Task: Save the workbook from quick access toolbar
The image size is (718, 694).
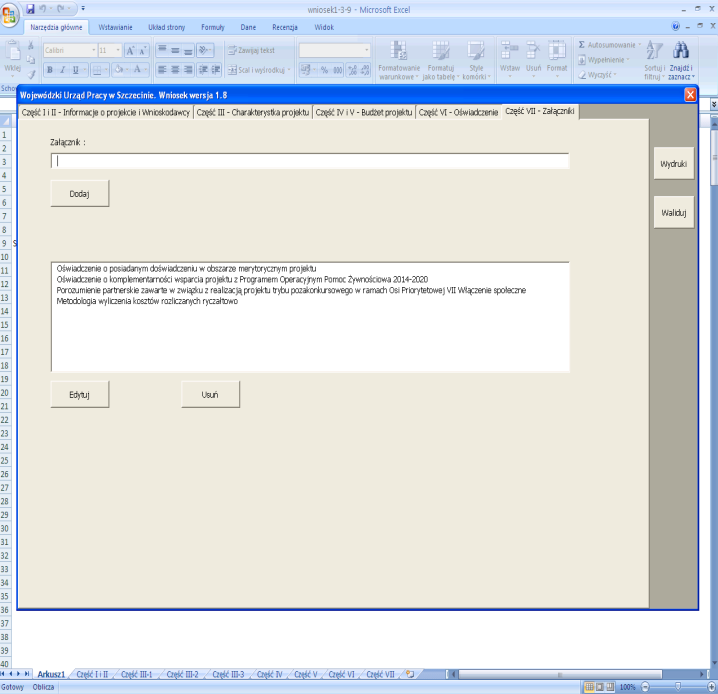Action: coord(30,9)
